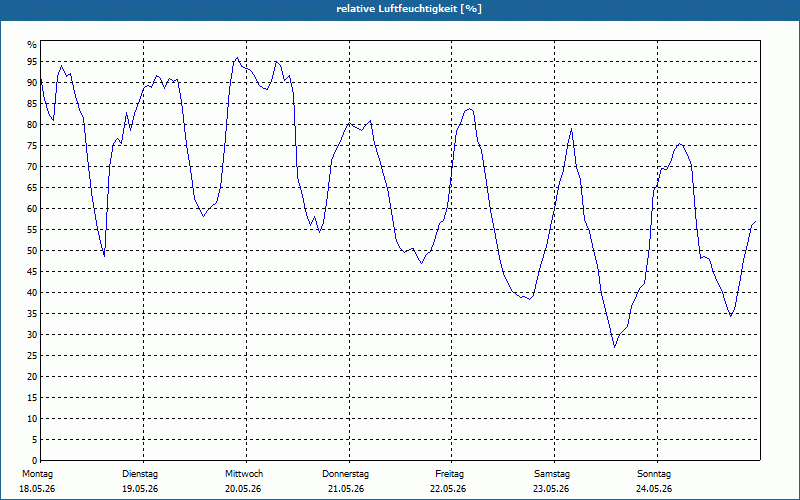The height and width of the screenshot is (500, 800).
Task: Click the y-axis value '20'
Action: pos(32,377)
